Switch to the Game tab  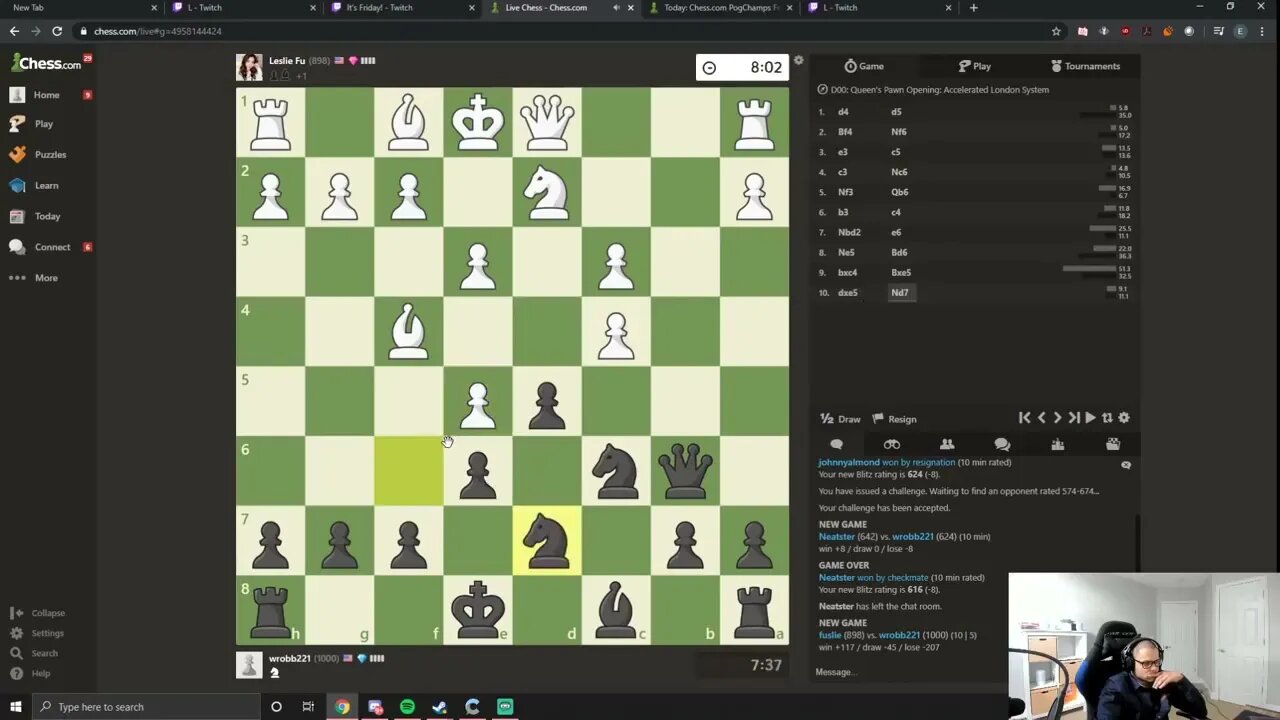pyautogui.click(x=864, y=66)
